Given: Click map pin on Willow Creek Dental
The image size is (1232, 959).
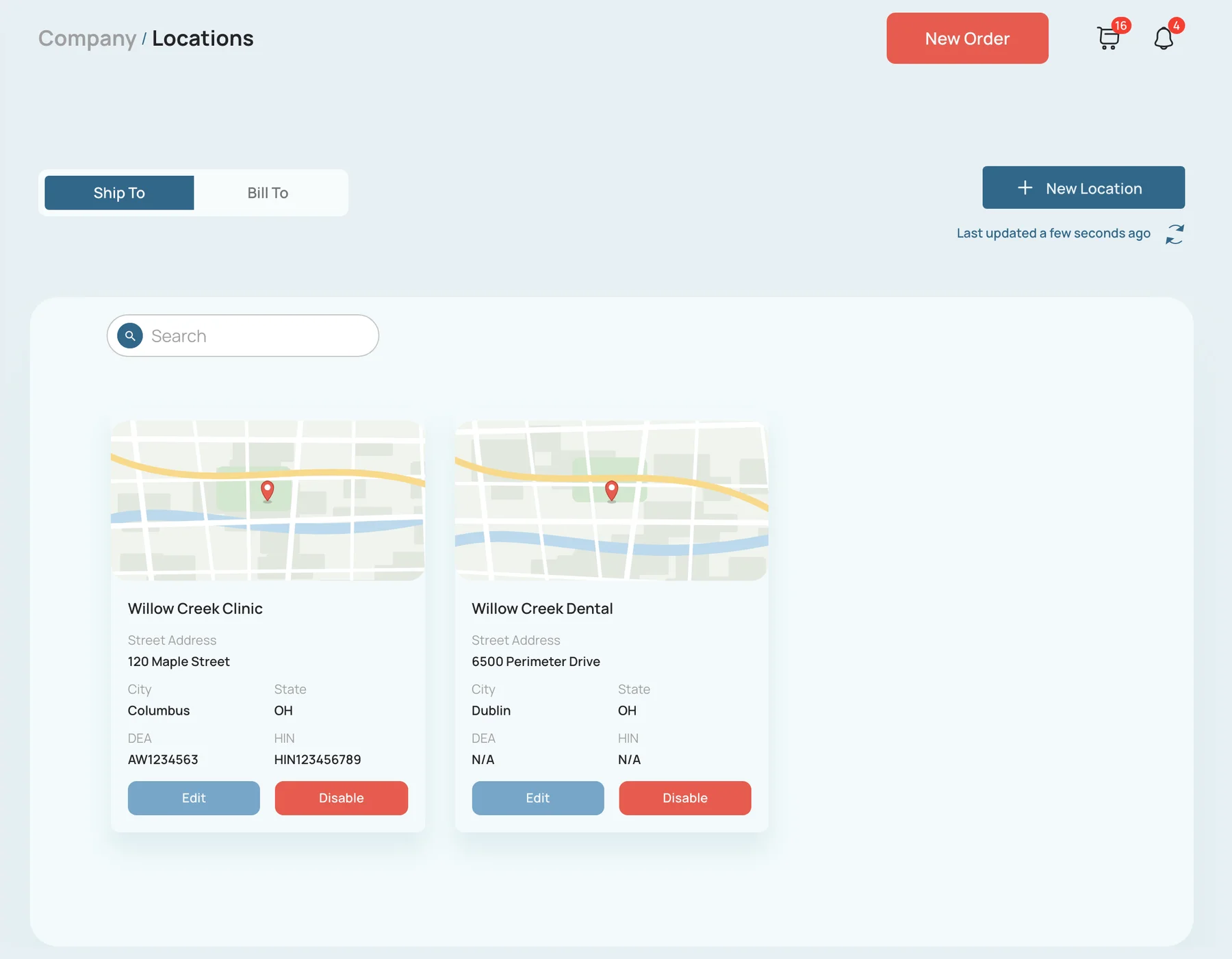Looking at the screenshot, I should 612,491.
